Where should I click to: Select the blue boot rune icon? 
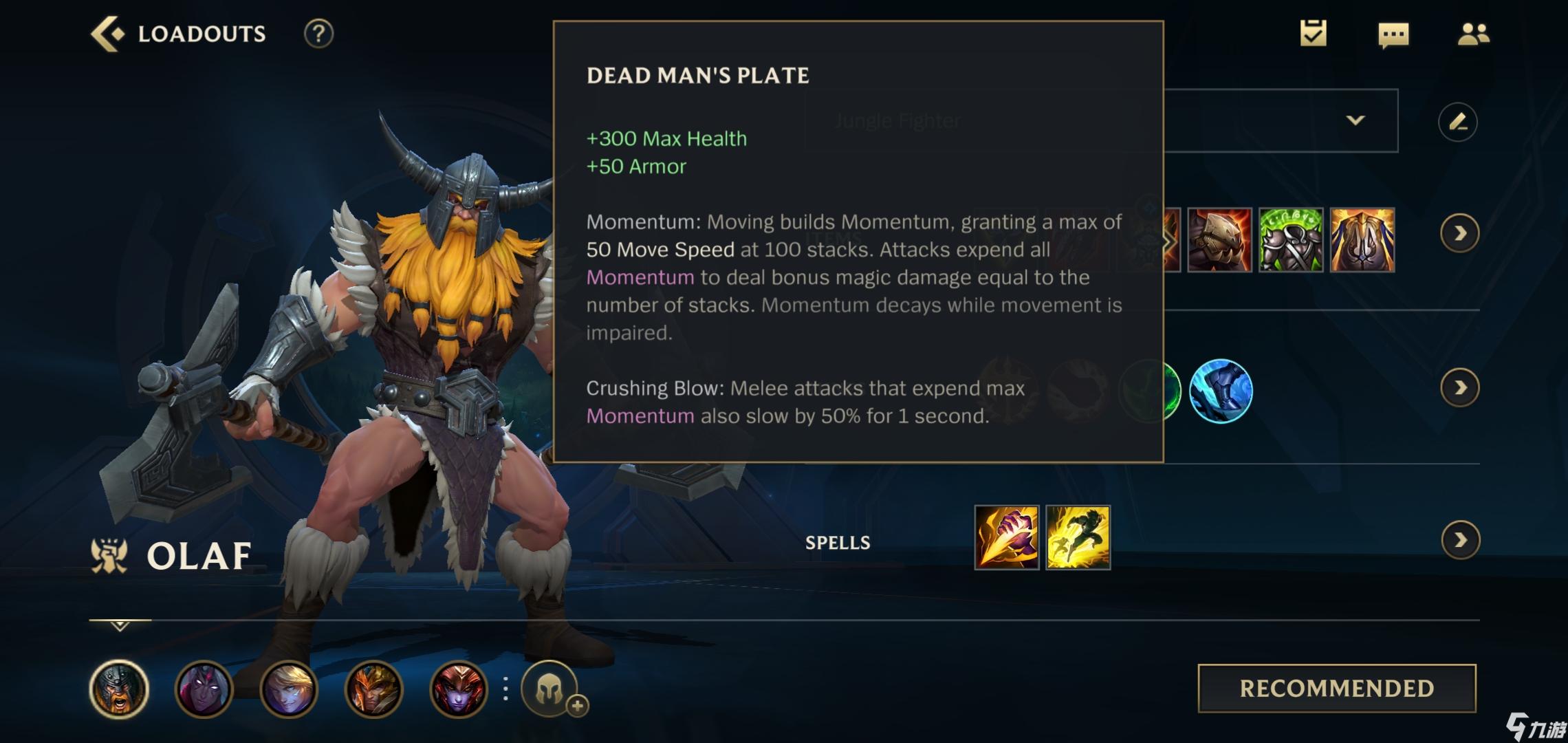1221,391
